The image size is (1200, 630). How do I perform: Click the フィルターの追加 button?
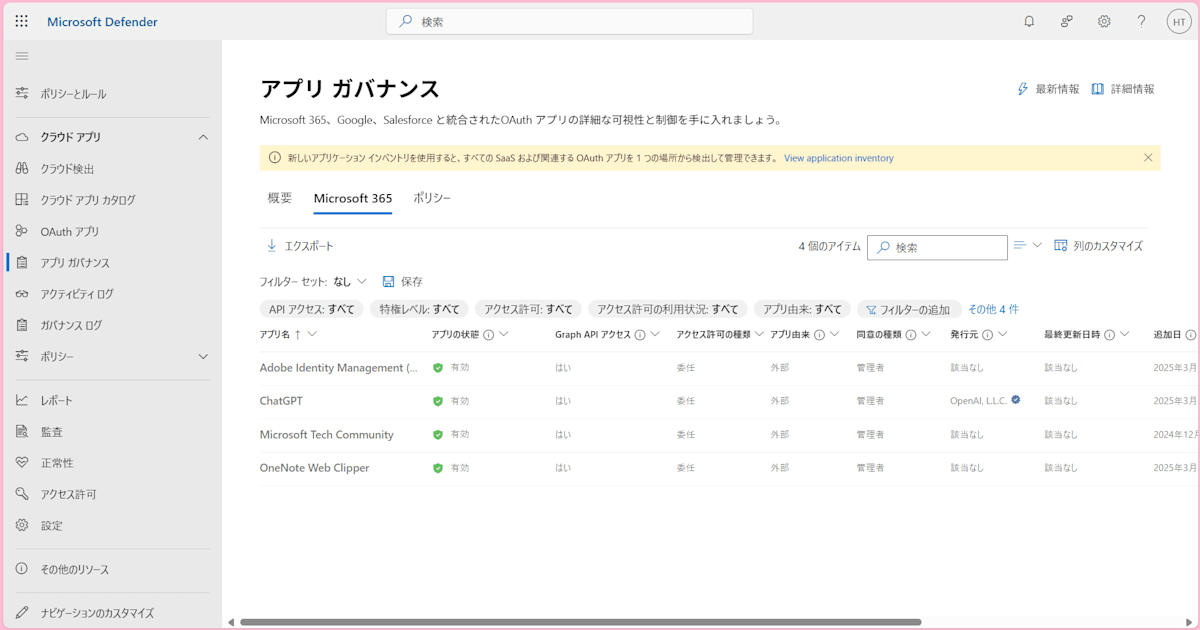point(909,309)
